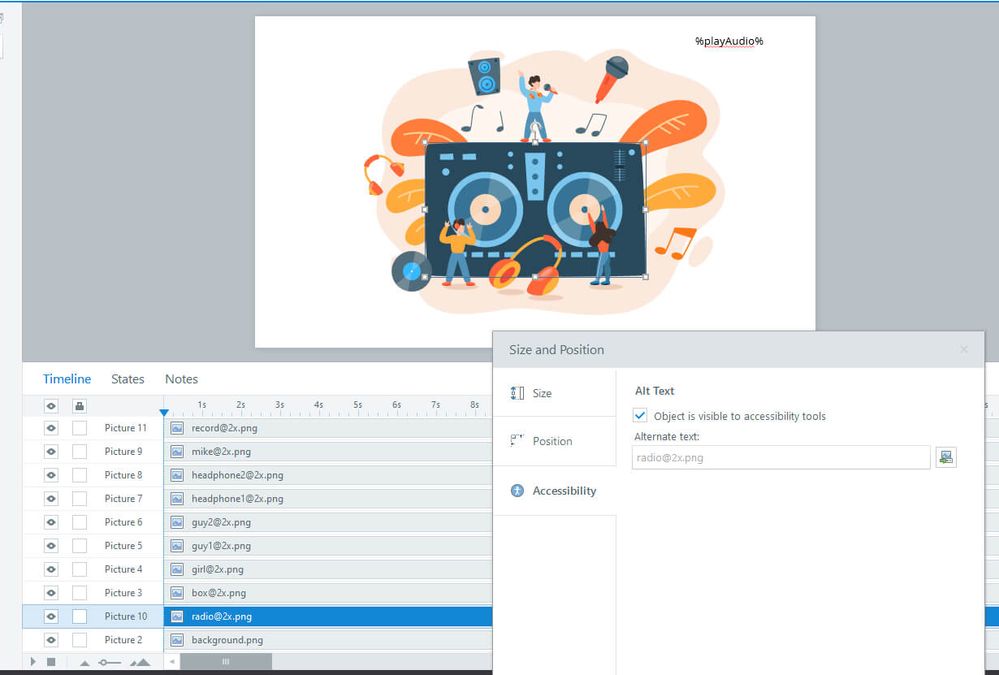Zoom out timeline using small mountain icon
The height and width of the screenshot is (675, 999).
pos(85,663)
